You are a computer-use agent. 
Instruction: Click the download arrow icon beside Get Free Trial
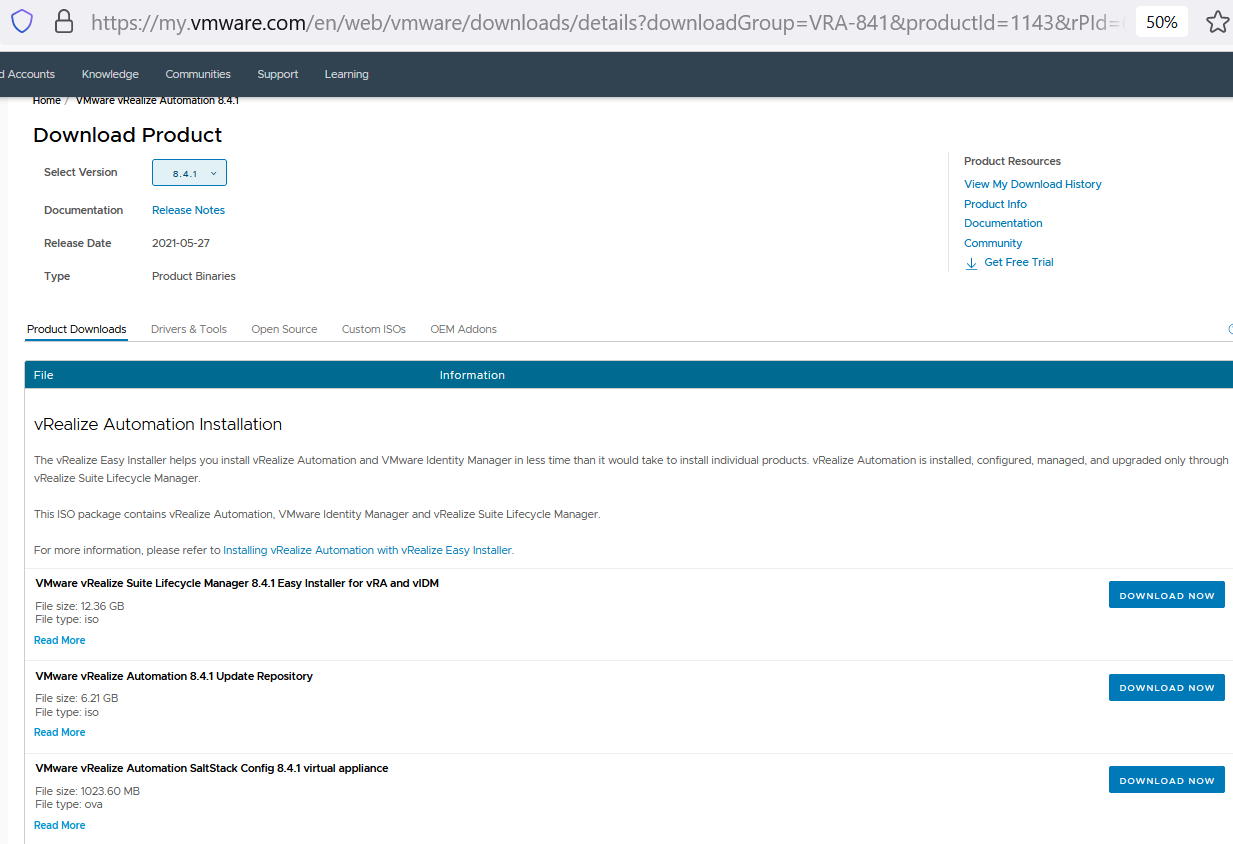(971, 263)
